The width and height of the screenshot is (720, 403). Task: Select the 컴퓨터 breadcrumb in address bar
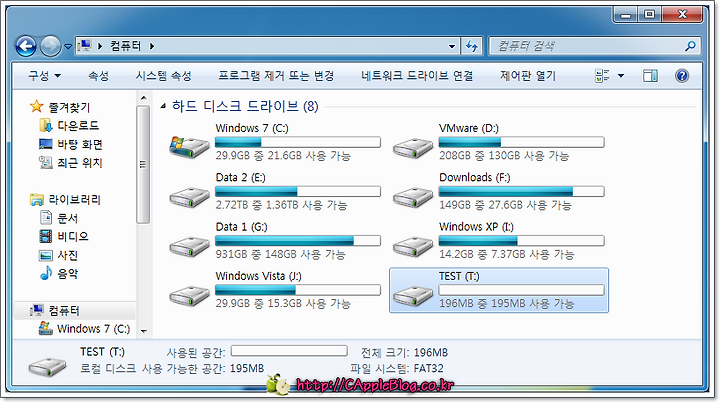[x=125, y=46]
